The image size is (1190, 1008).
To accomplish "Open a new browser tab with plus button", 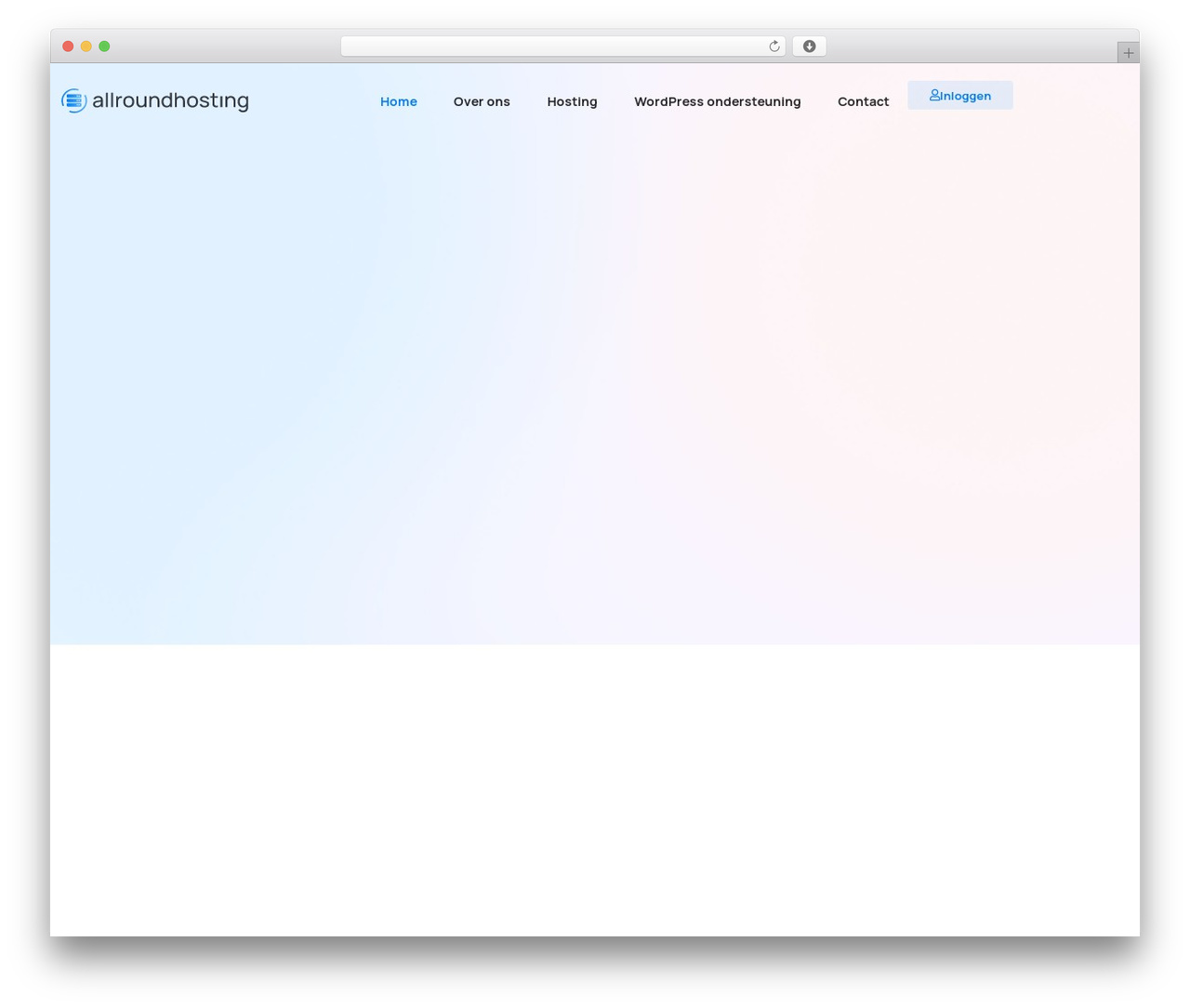I will 1128,53.
